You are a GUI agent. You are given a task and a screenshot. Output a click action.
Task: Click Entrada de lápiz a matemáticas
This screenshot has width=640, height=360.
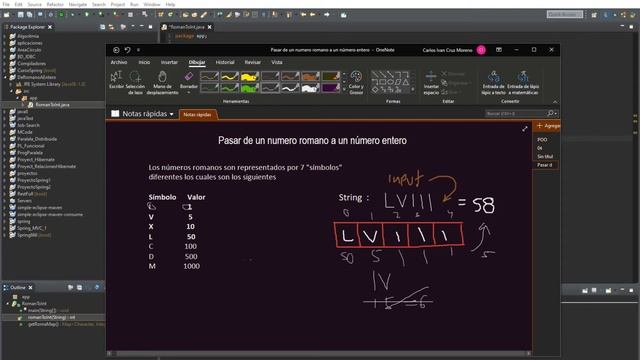point(523,83)
